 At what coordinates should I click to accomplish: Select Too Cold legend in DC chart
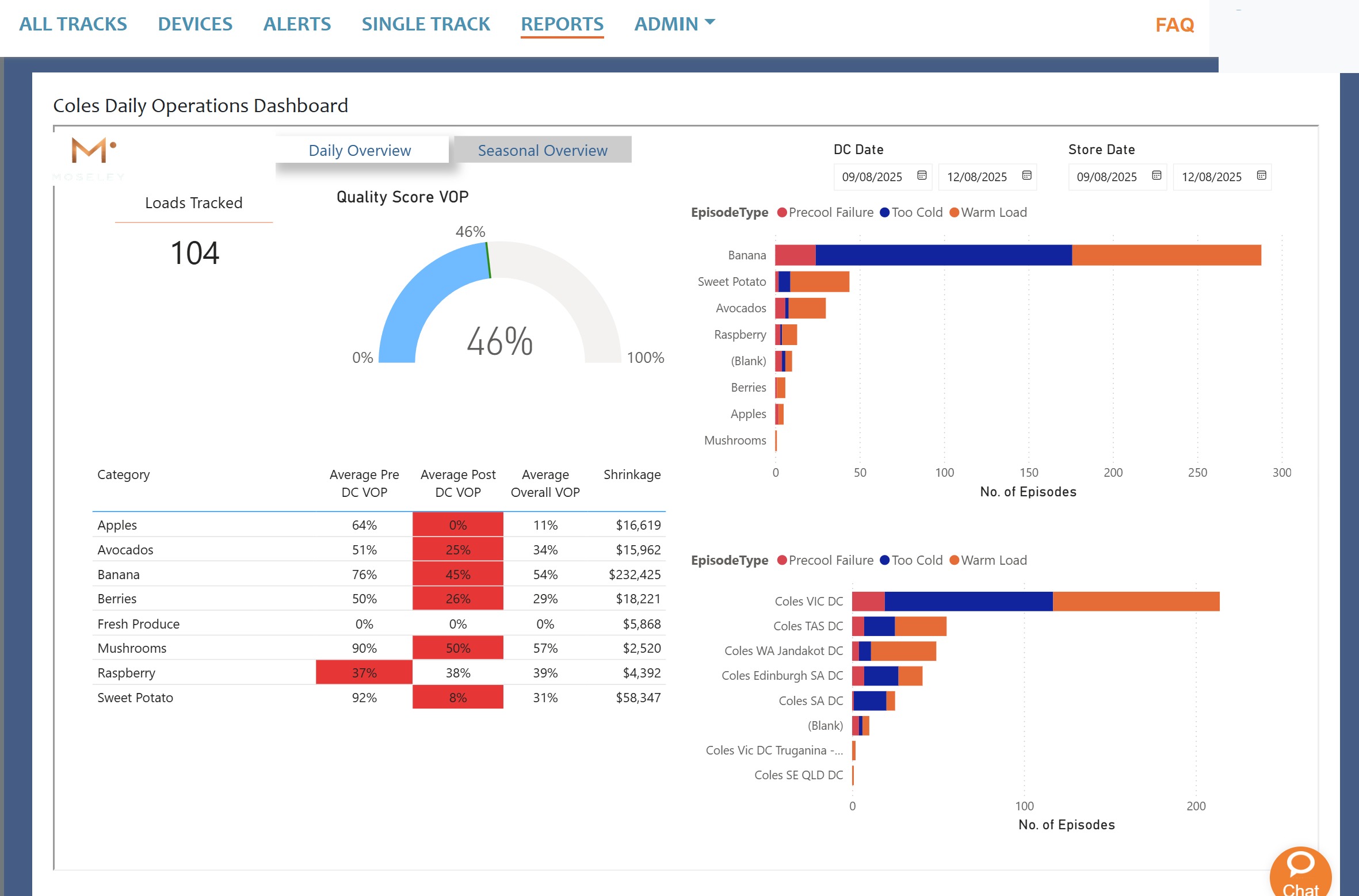[x=912, y=560]
